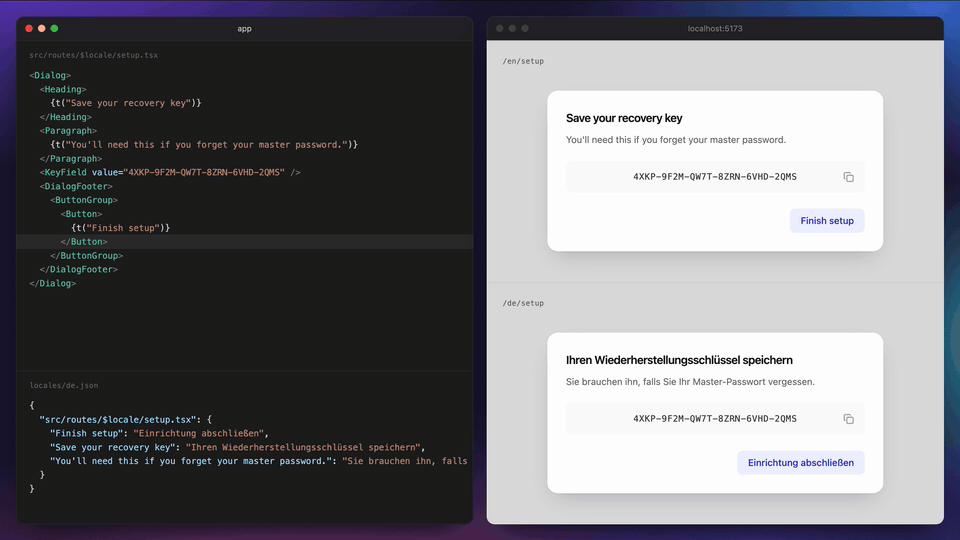Click the KeyField value line in the code
This screenshot has height=540, width=960.
tap(170, 172)
